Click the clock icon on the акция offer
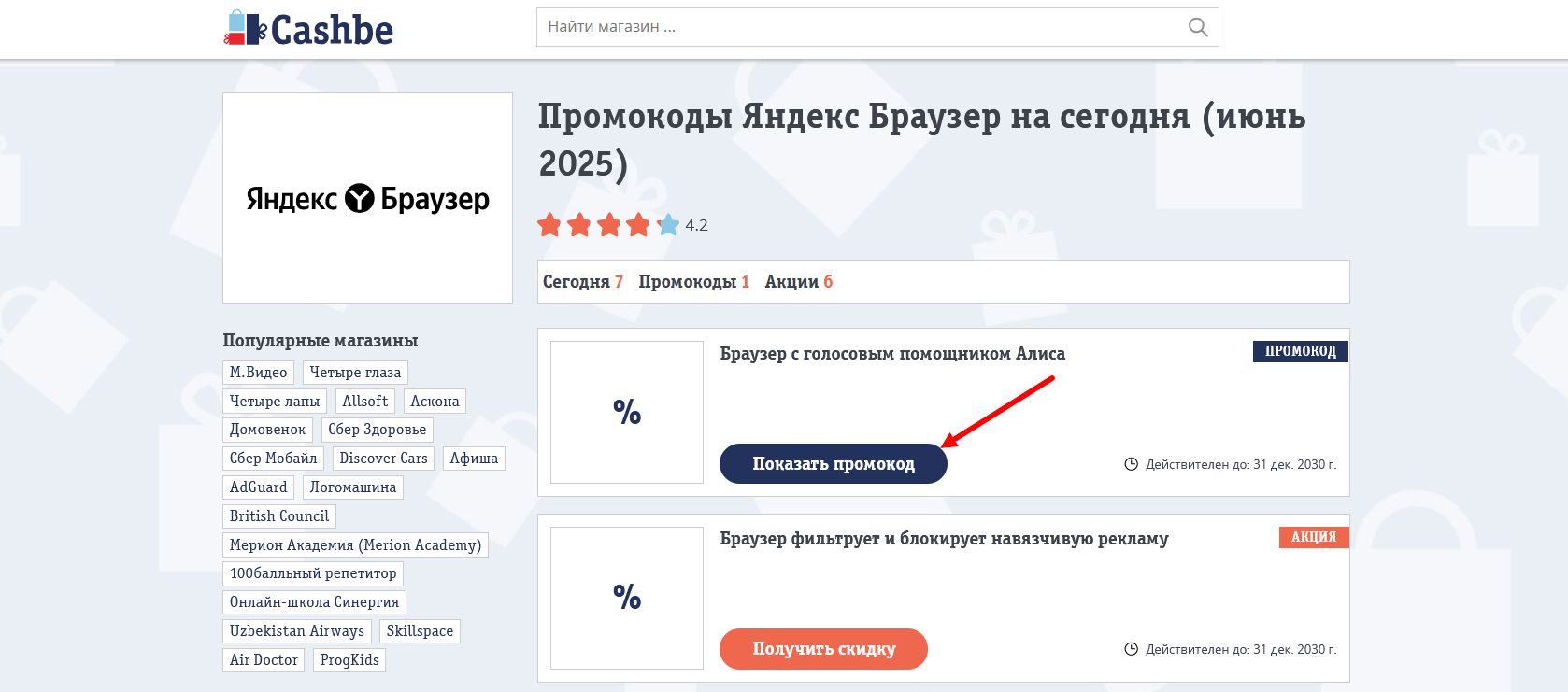The height and width of the screenshot is (692, 1568). [x=1131, y=649]
